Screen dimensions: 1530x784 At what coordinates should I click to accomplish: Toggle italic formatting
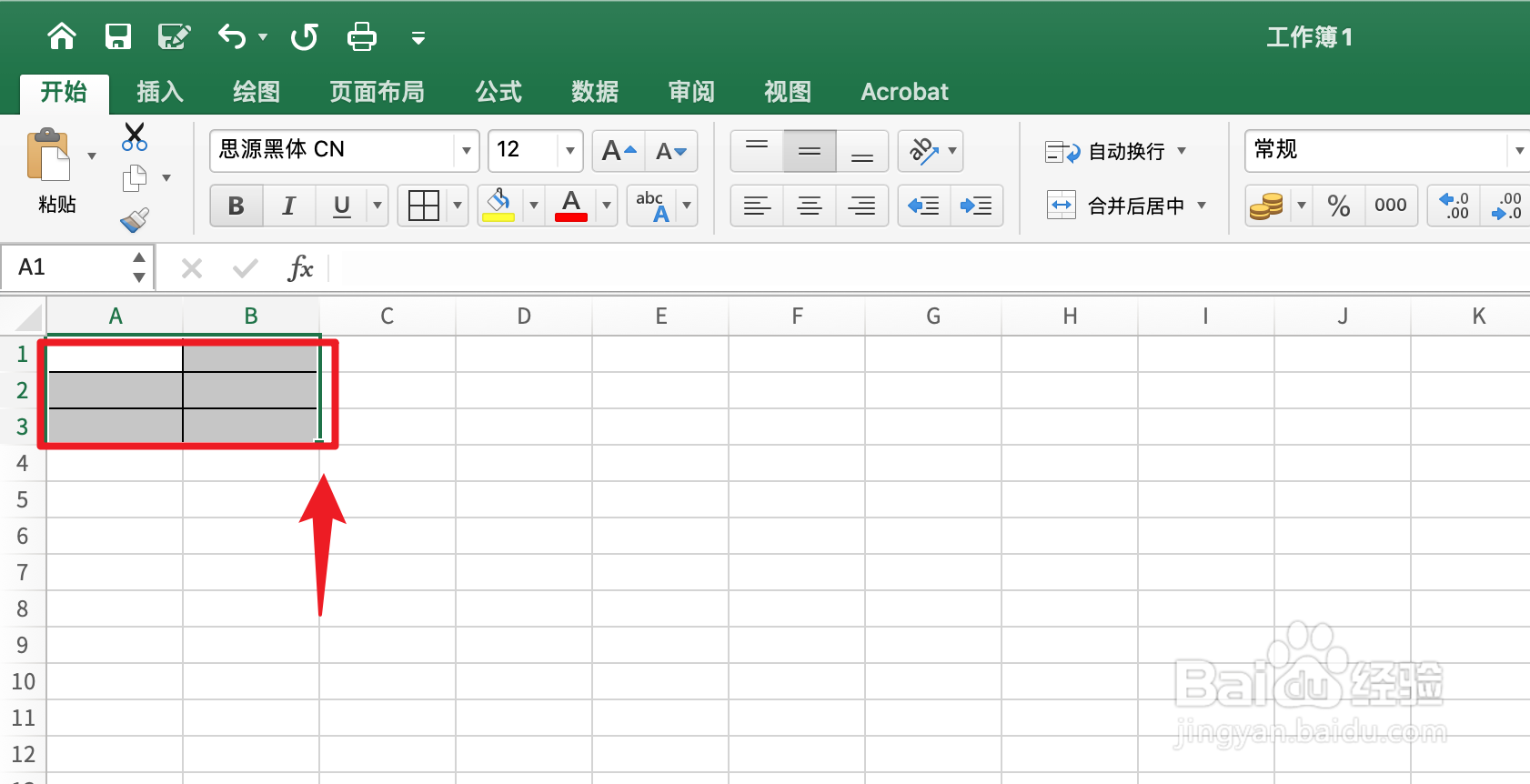tap(289, 206)
